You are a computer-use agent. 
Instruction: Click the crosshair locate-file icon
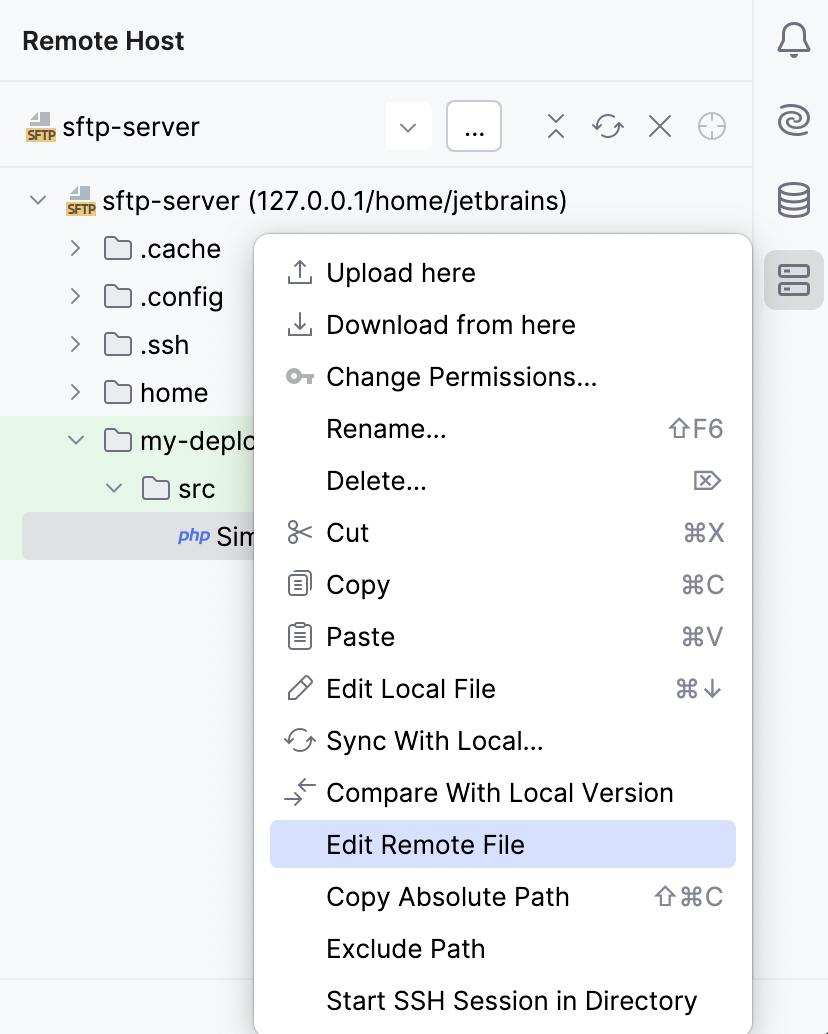[712, 127]
